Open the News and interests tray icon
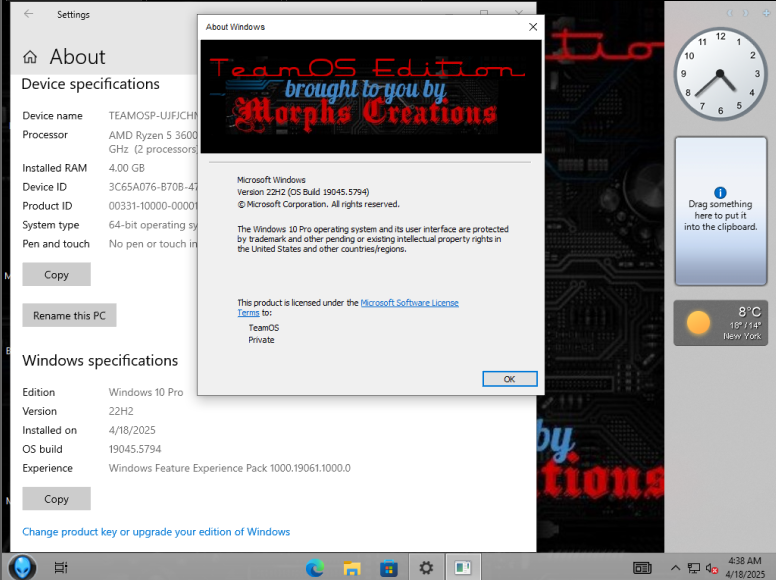776x580 pixels. (642, 568)
